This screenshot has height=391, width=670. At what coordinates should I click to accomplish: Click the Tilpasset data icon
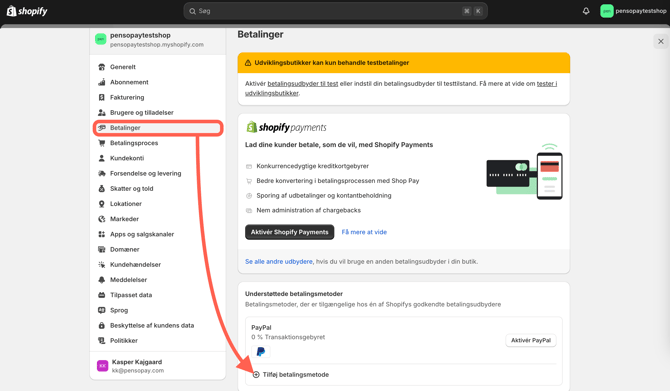[x=102, y=295]
